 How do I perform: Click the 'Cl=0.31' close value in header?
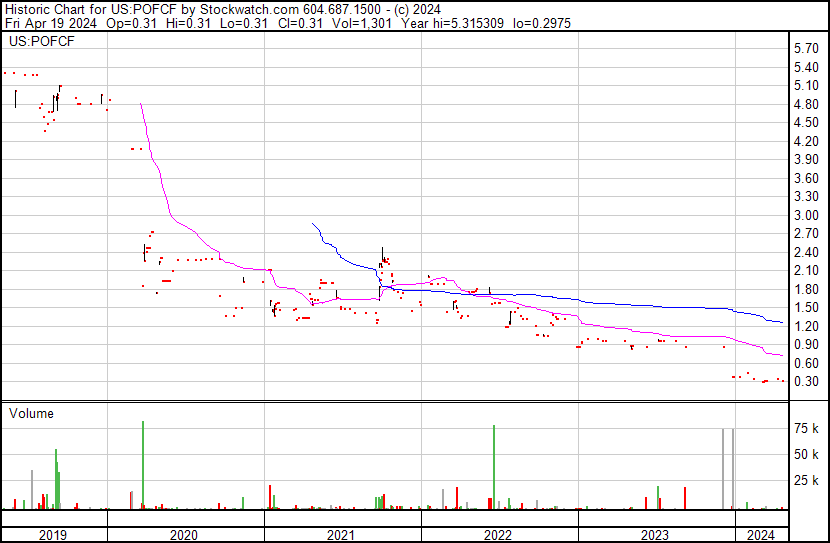(x=300, y=23)
